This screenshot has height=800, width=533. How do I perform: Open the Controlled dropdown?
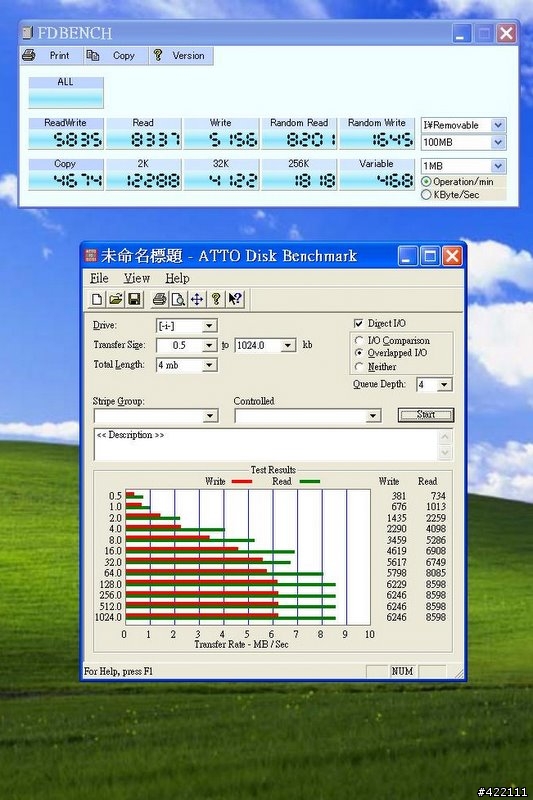373,416
